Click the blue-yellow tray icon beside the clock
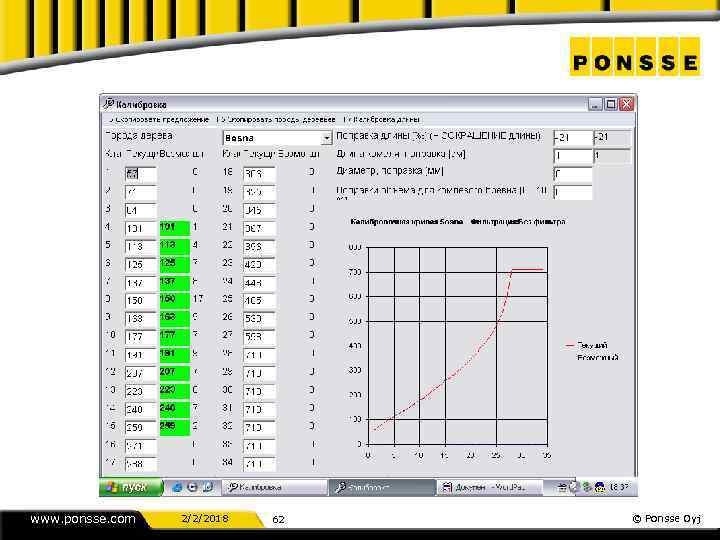This screenshot has width=720, height=540. pyautogui.click(x=599, y=487)
